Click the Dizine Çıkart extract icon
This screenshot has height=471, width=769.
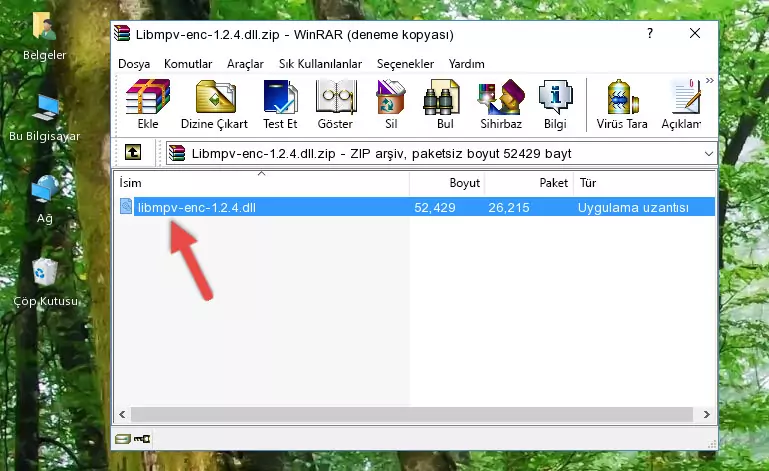[214, 105]
